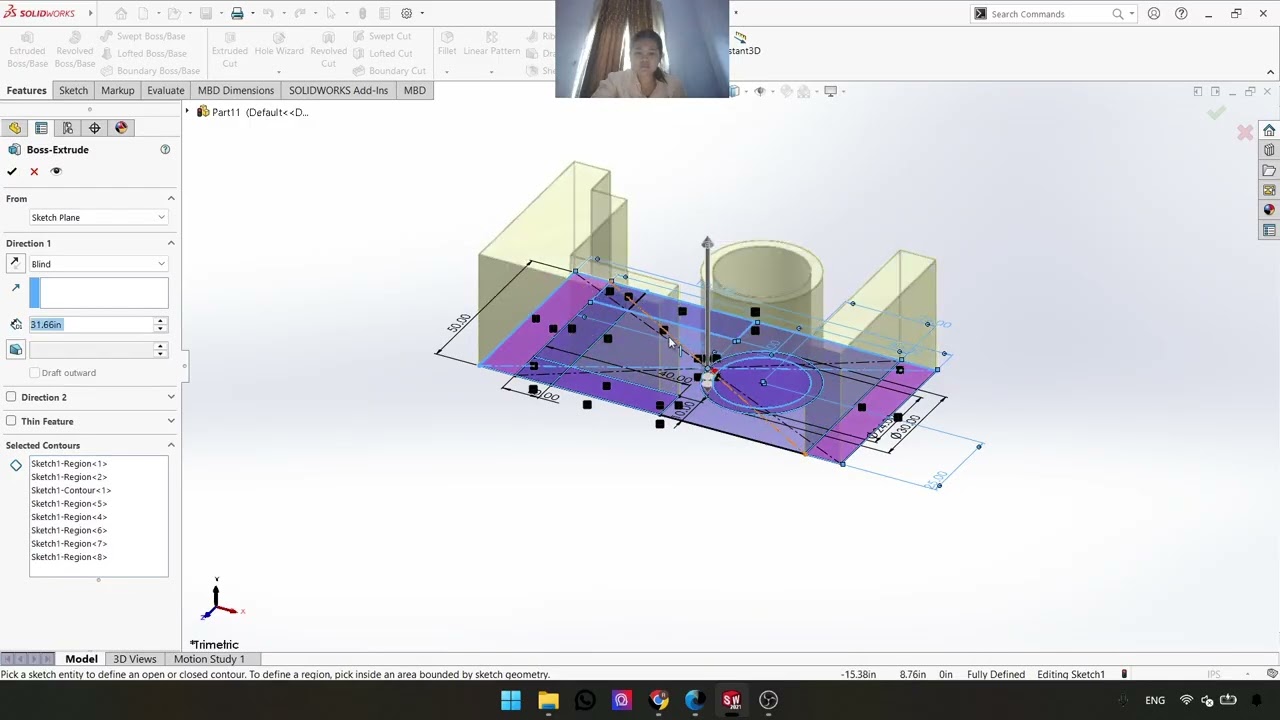Click the Draft On/Off icon

click(16, 349)
